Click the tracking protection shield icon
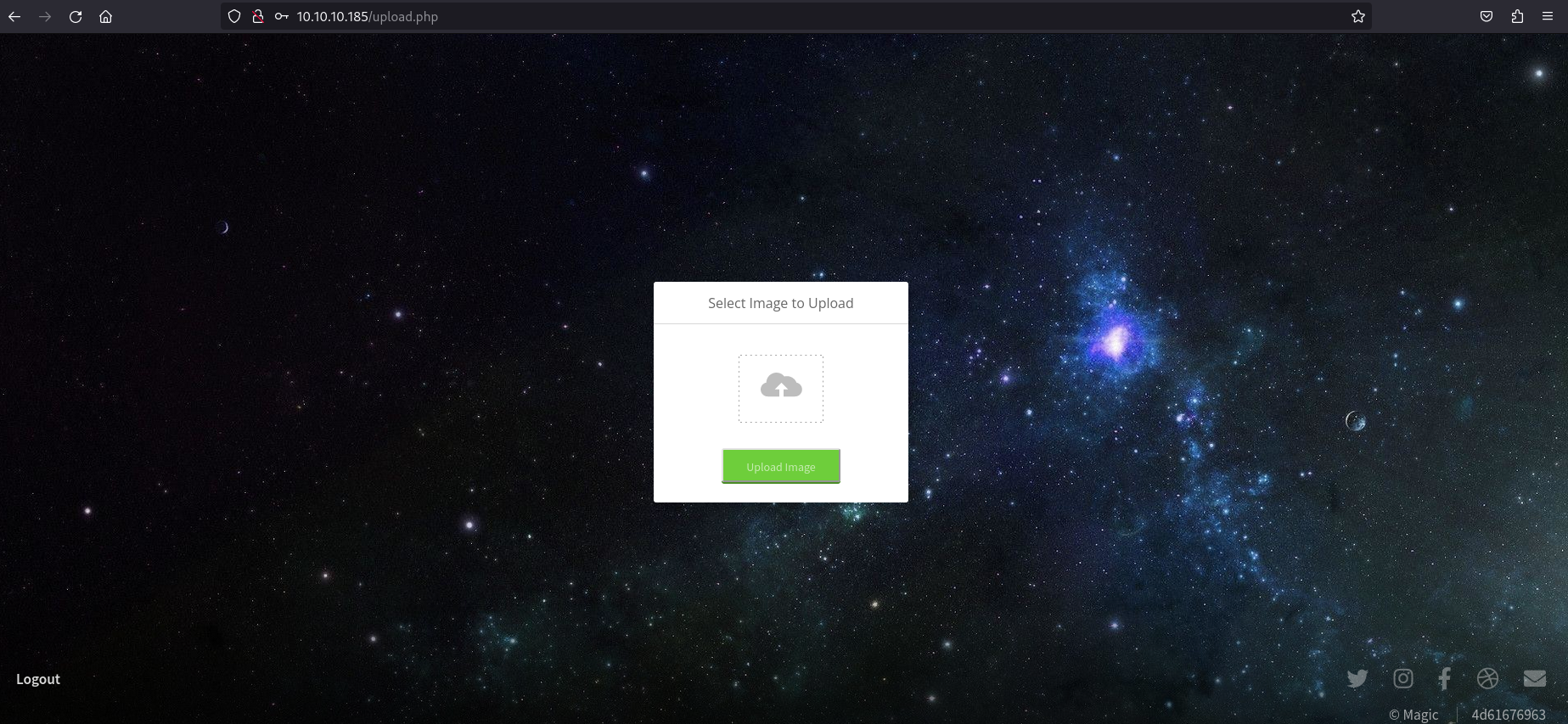Viewport: 1568px width, 724px height. pyautogui.click(x=234, y=16)
